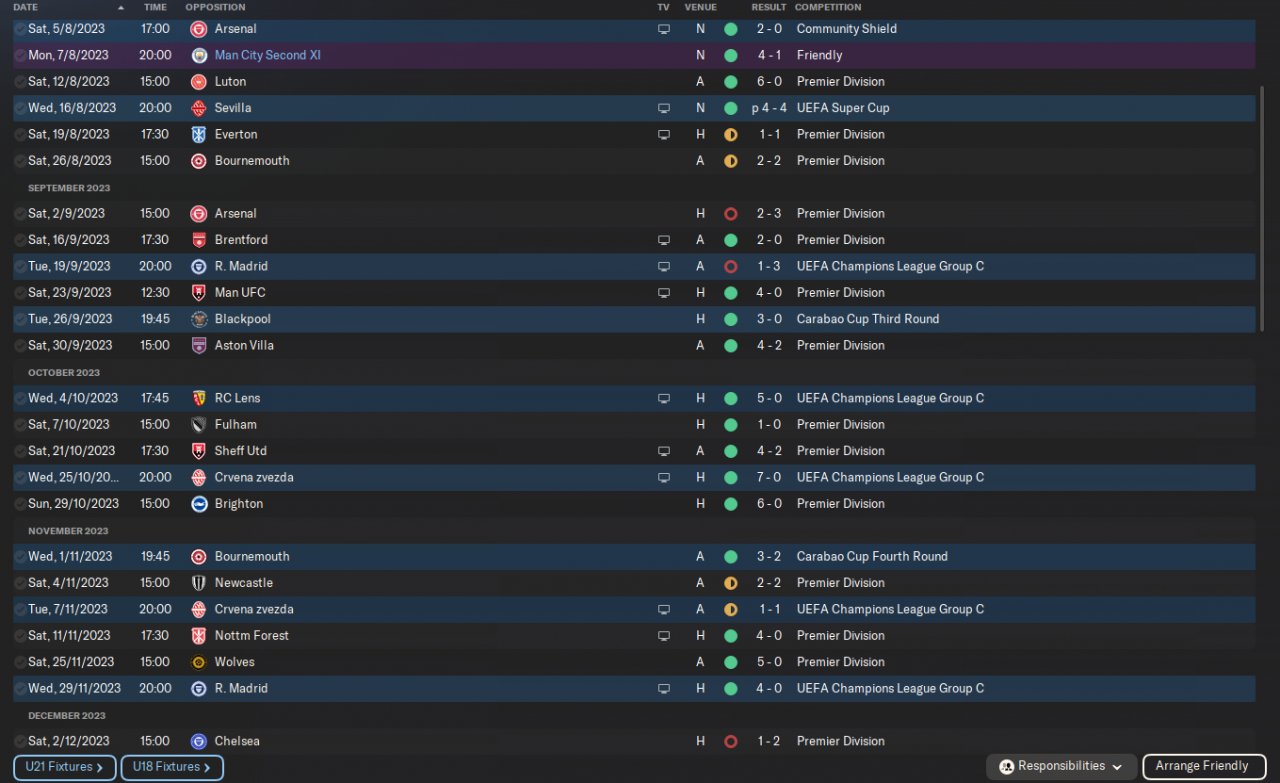Open the Man City Second XI link
The width and height of the screenshot is (1280, 783).
(267, 55)
